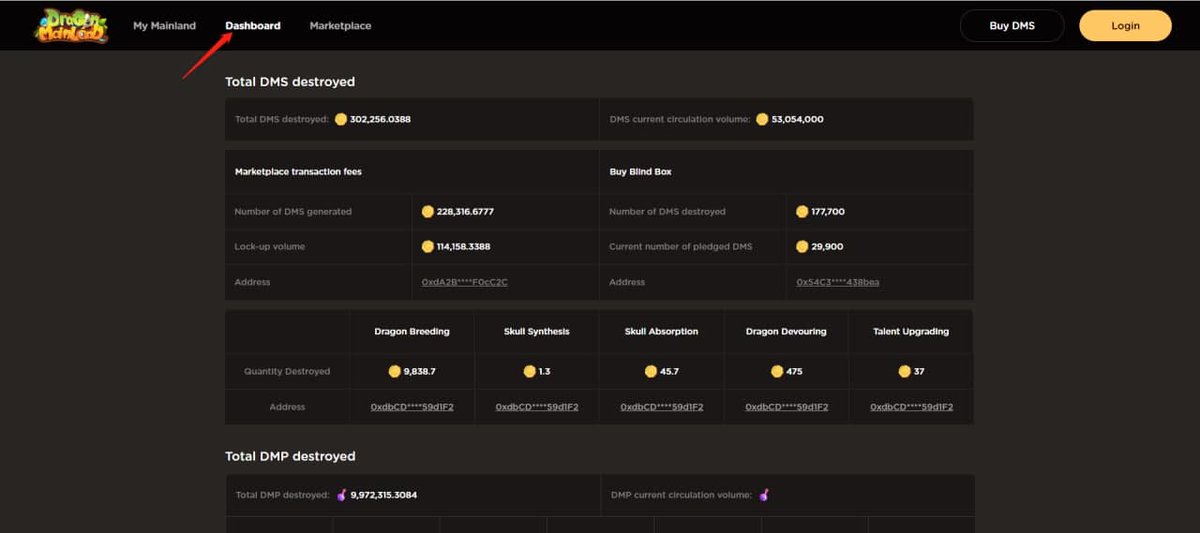Click coin icon under Talent Upgrading column

pyautogui.click(x=904, y=371)
